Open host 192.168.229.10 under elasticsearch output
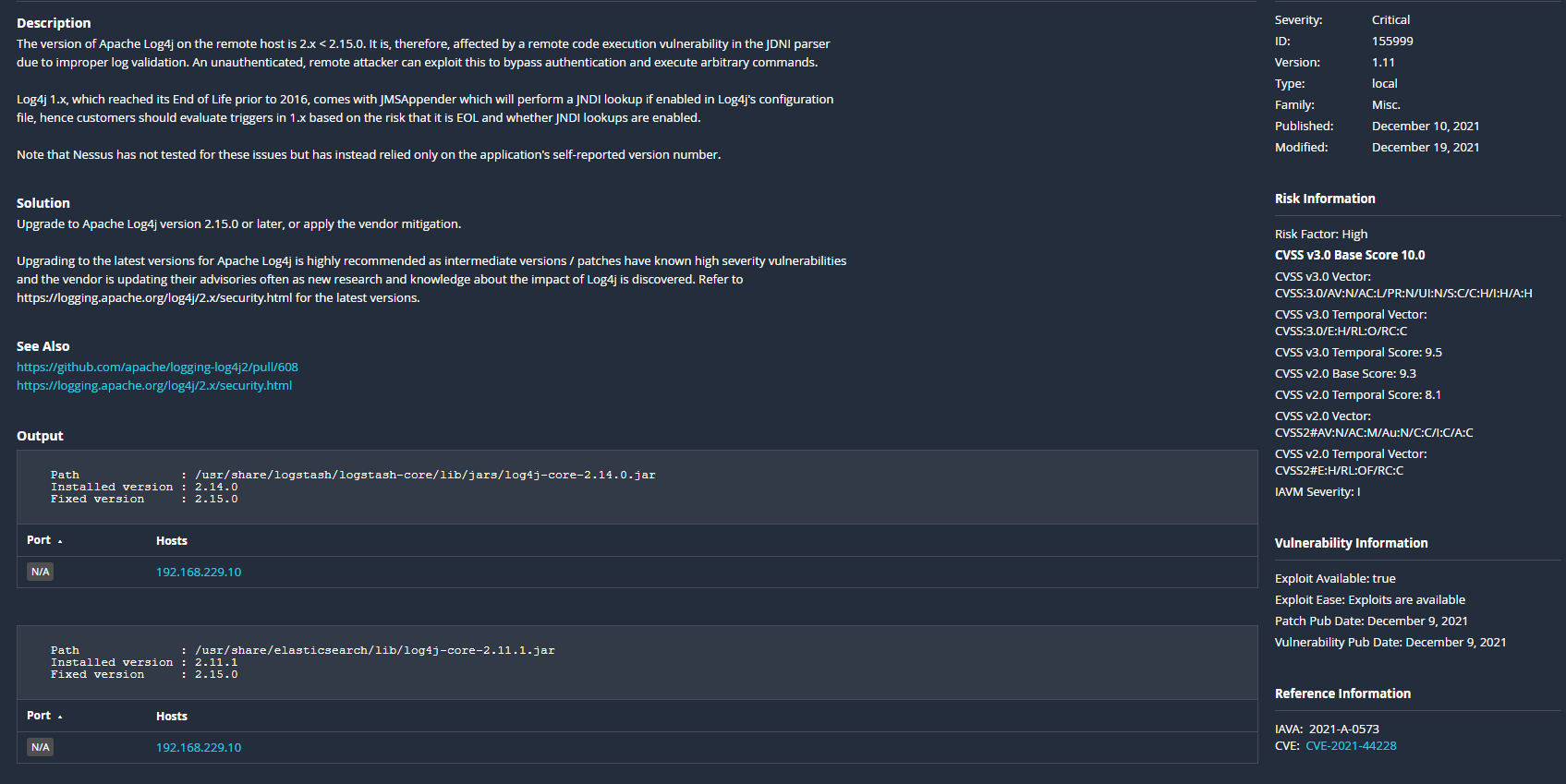This screenshot has width=1566, height=784. [x=199, y=748]
